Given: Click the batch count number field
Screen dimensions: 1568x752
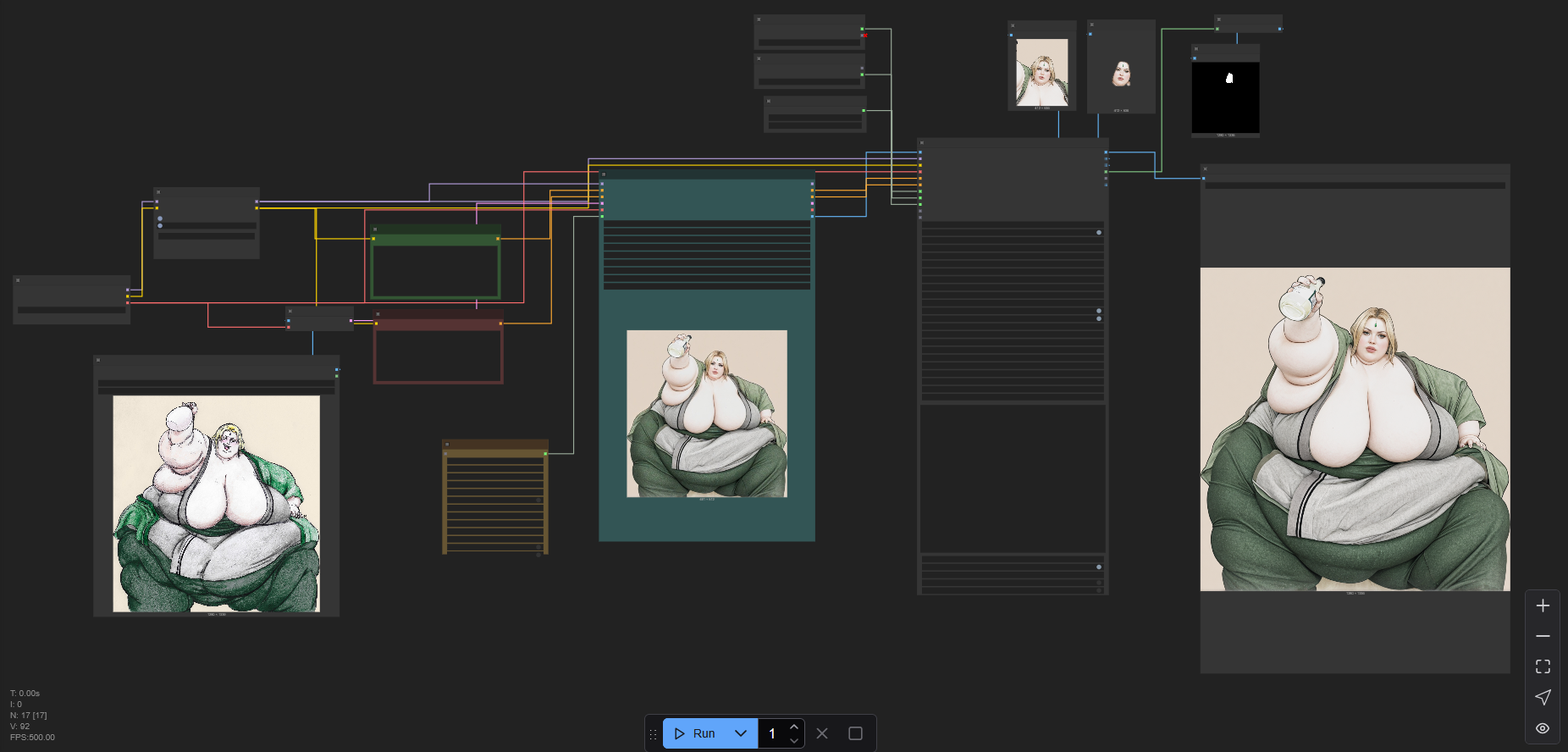Looking at the screenshot, I should [772, 733].
